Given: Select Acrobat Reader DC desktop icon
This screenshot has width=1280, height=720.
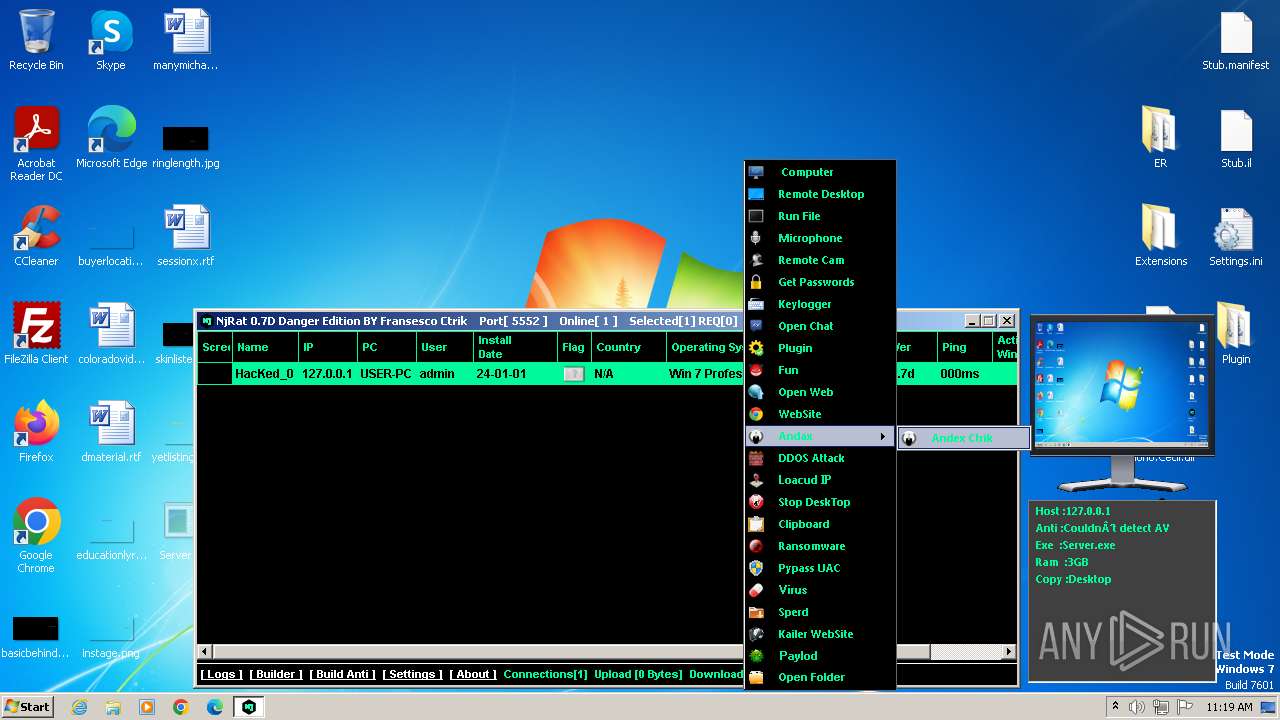Looking at the screenshot, I should coord(36,144).
